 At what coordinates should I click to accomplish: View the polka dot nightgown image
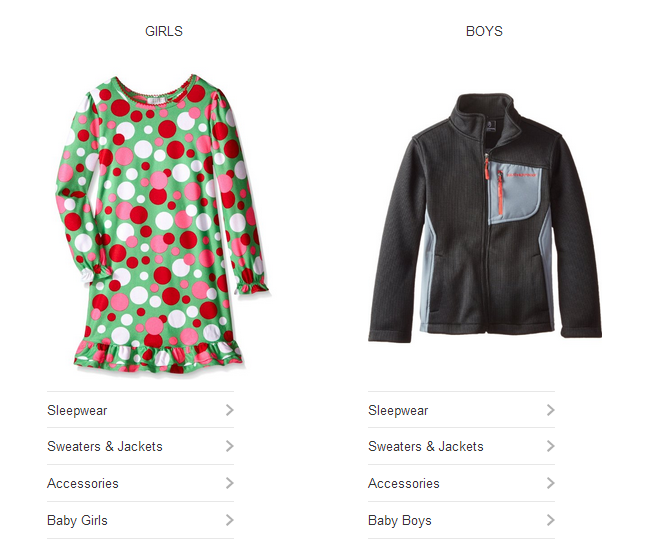[163, 224]
